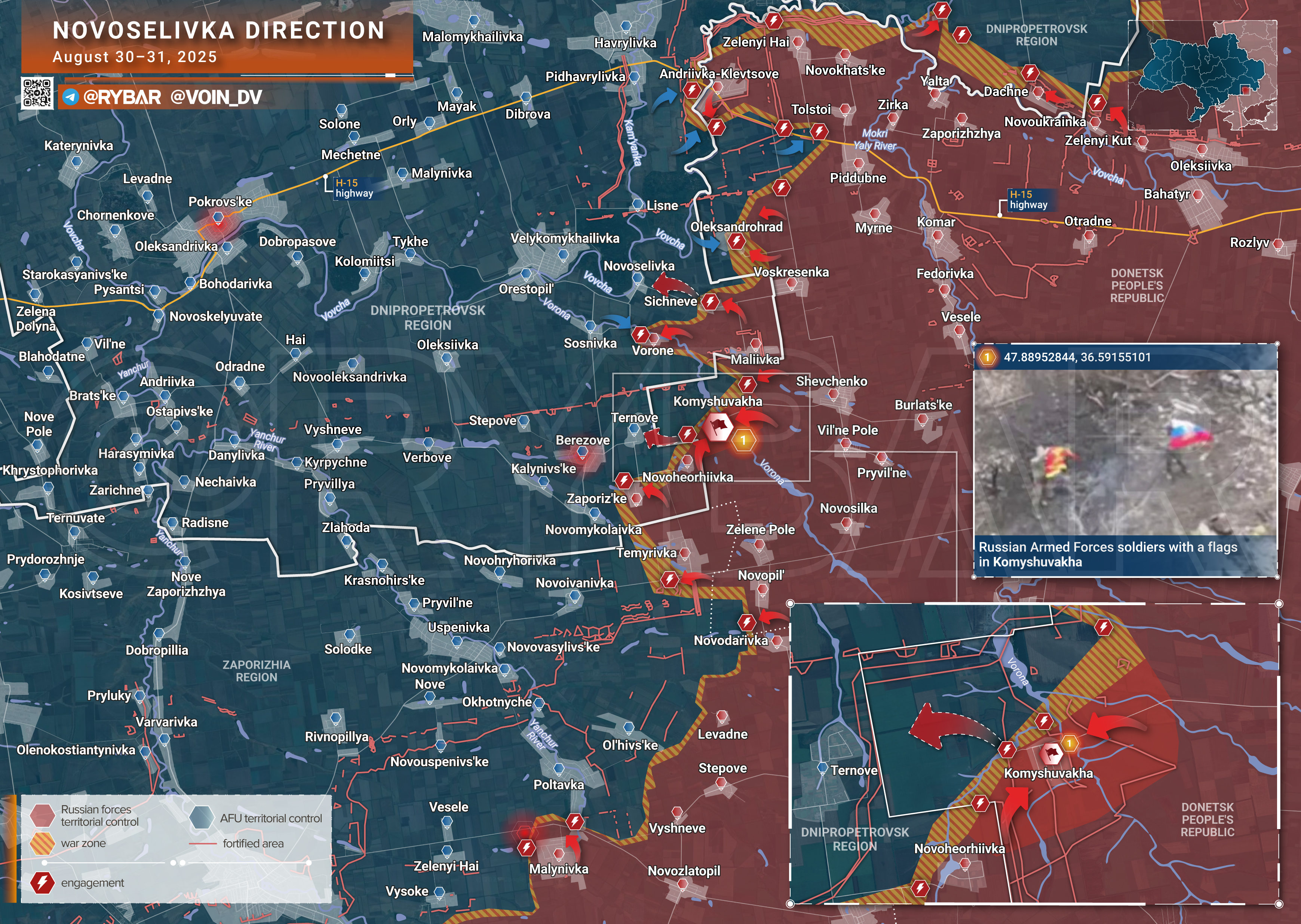The width and height of the screenshot is (1301, 924).
Task: Open the @VOIN_DV channel handle
Action: [216, 97]
